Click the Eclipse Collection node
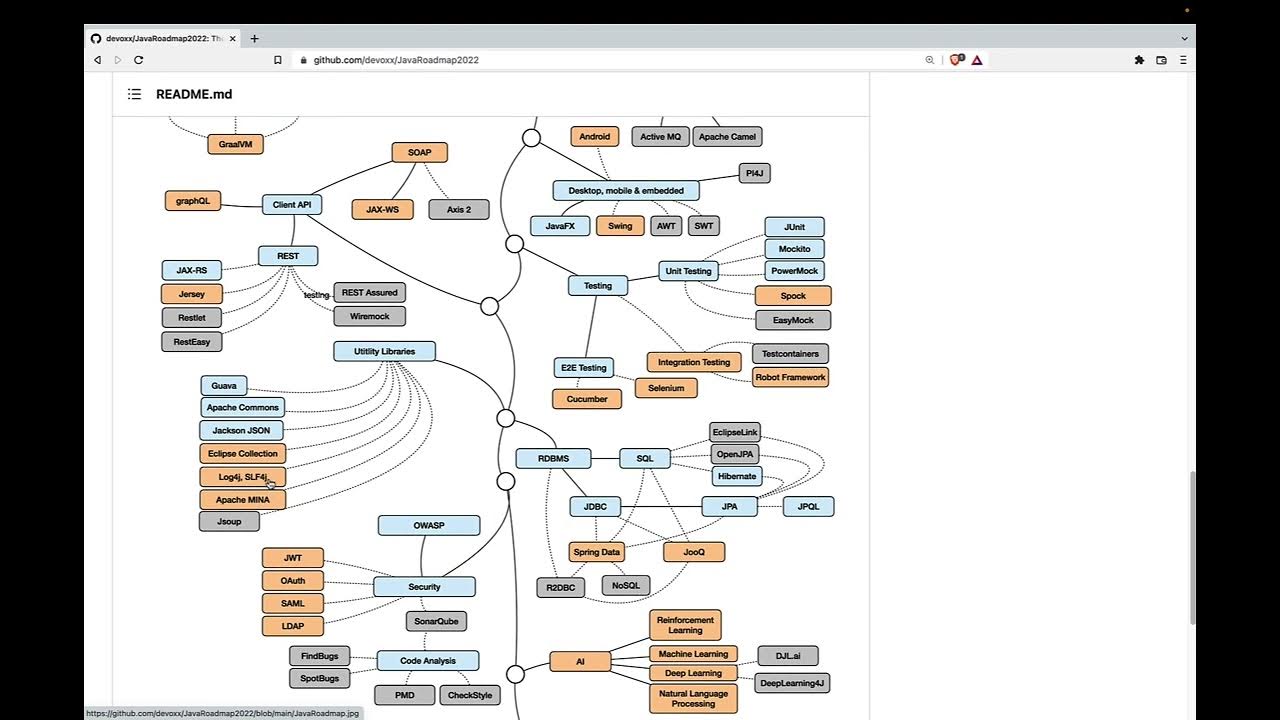The image size is (1280, 720). (x=243, y=453)
